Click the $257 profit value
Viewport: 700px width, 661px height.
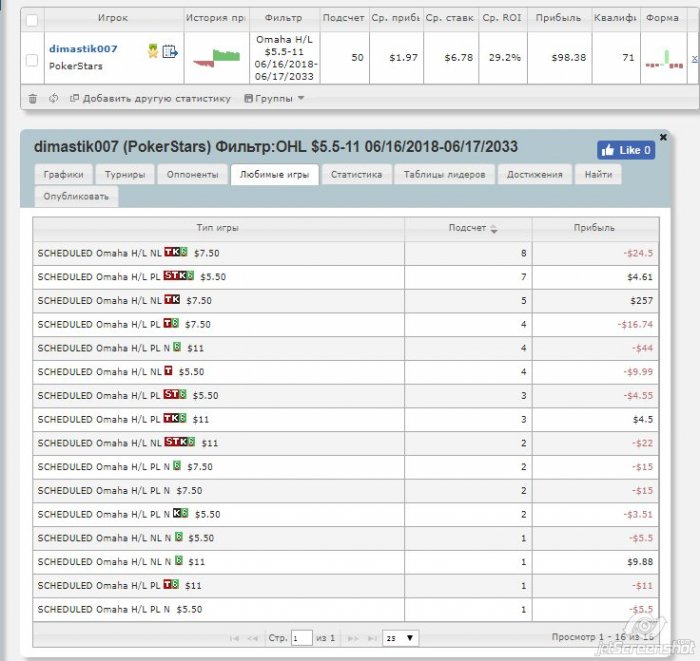[642, 301]
